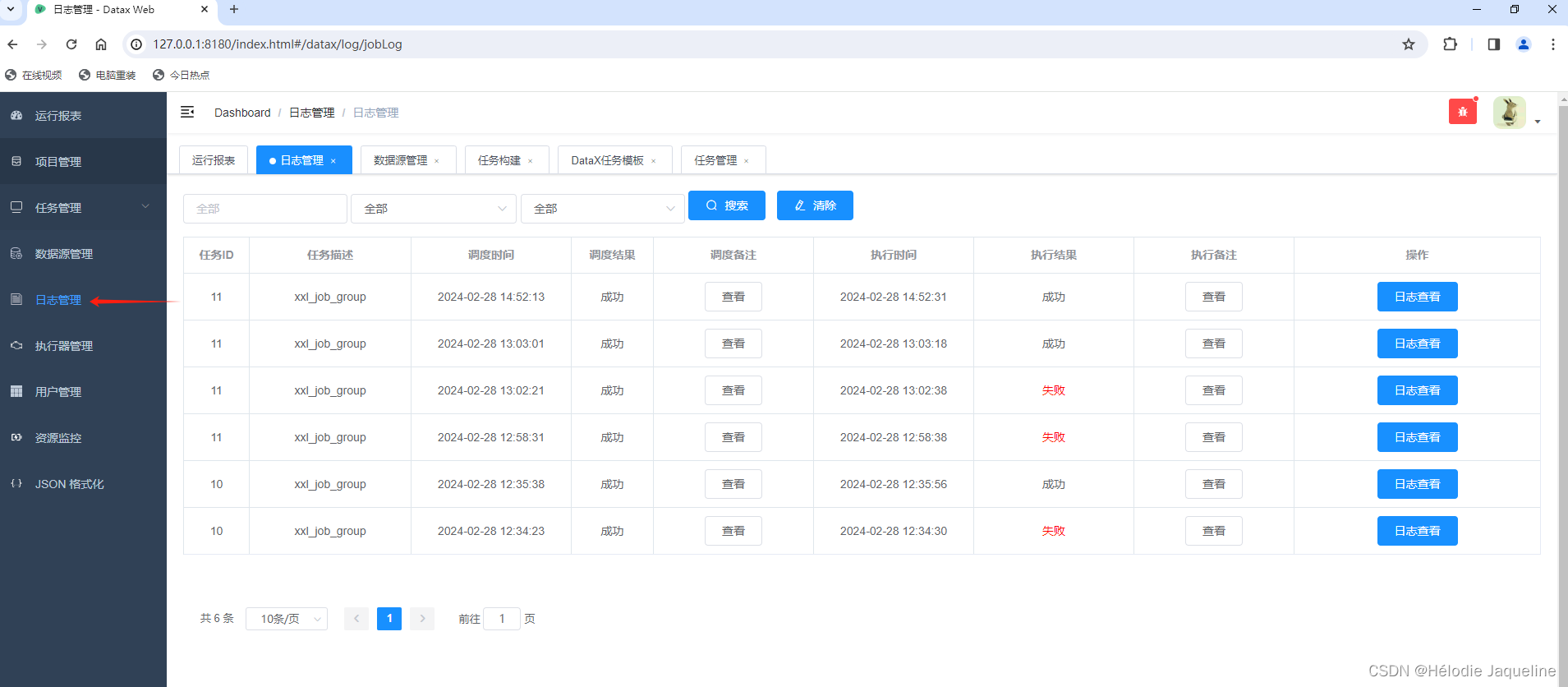Bookmark this page with the star icon
Viewport: 1568px width, 687px height.
pyautogui.click(x=1409, y=44)
